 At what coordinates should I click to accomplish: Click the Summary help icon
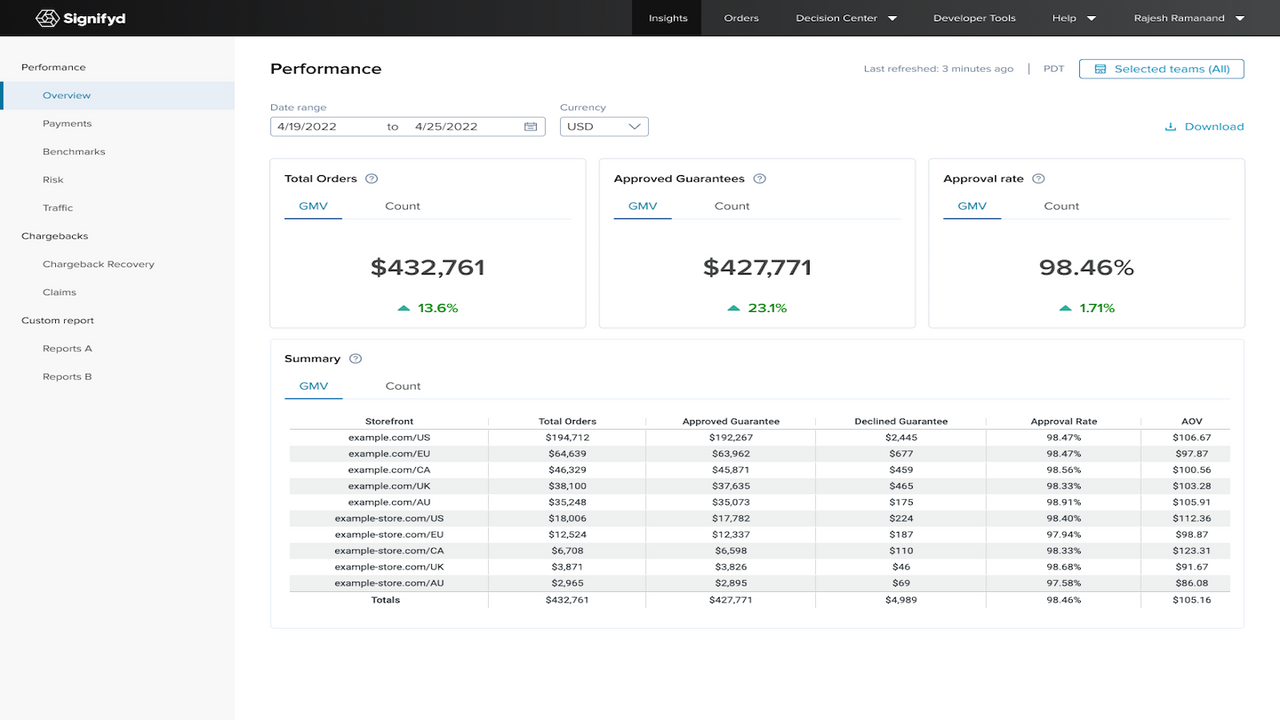pos(355,359)
